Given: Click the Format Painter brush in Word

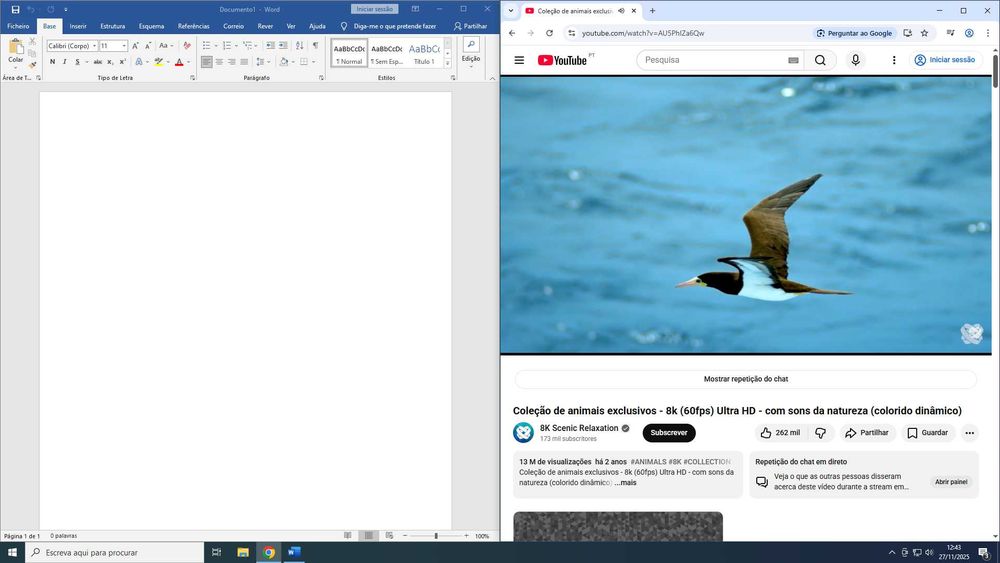Looking at the screenshot, I should pyautogui.click(x=33, y=64).
